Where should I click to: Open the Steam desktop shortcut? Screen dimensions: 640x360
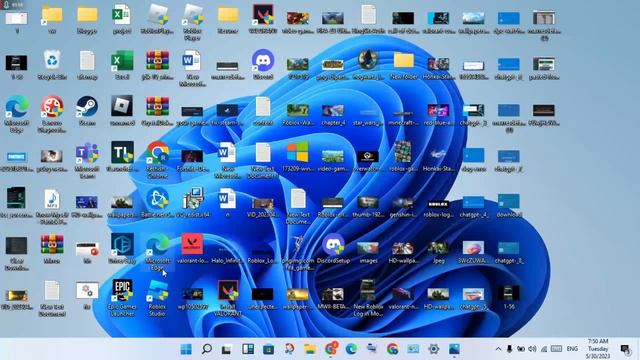tap(87, 110)
